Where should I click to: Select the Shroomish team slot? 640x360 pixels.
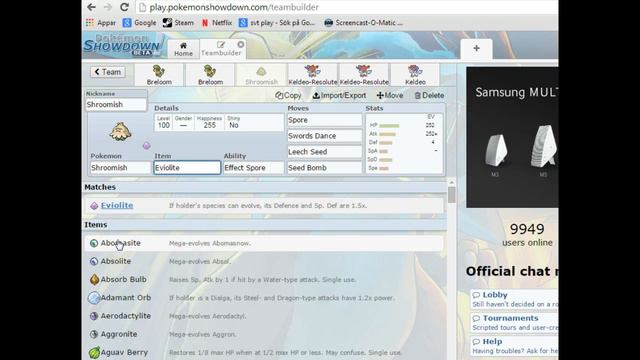click(x=261, y=75)
